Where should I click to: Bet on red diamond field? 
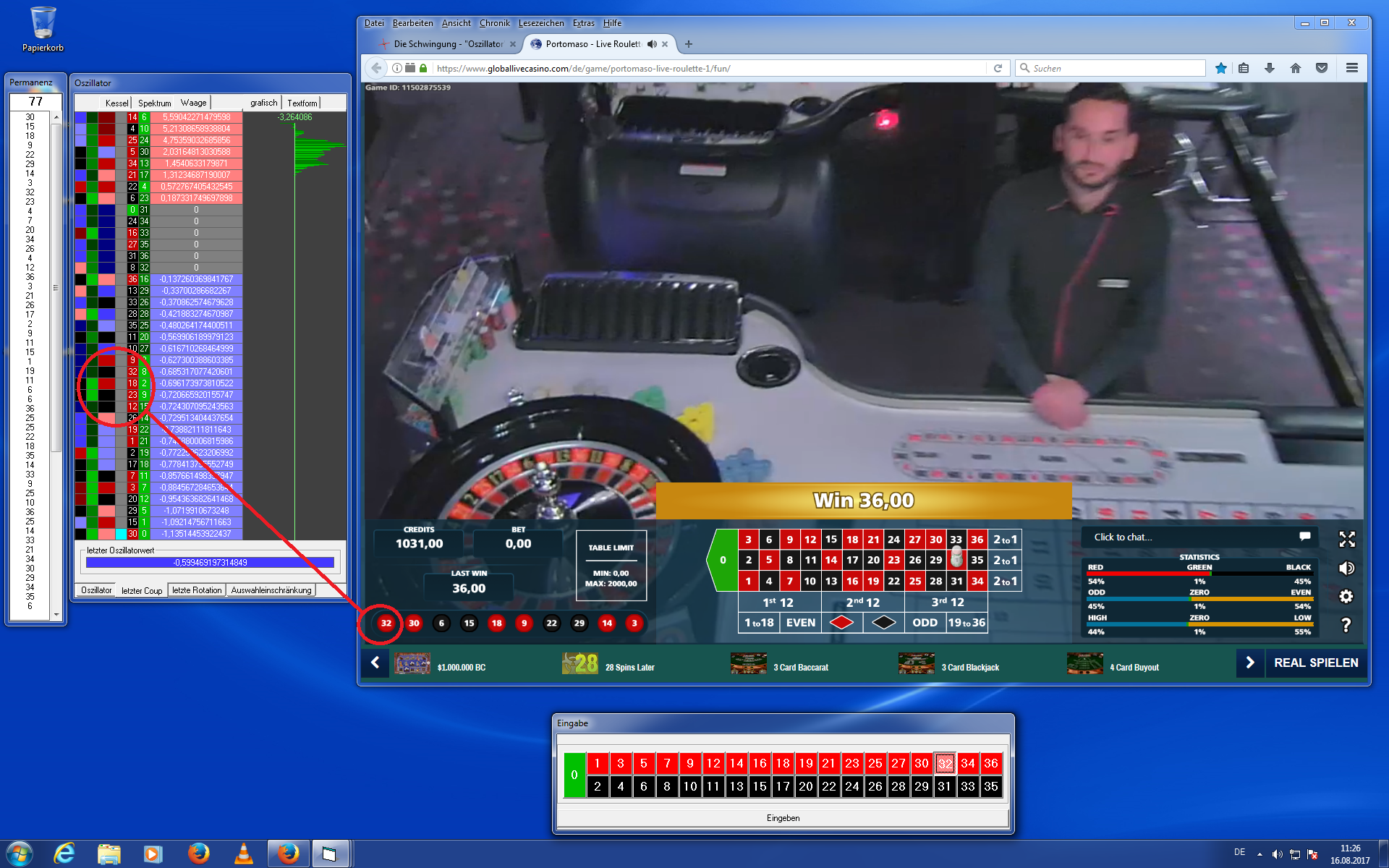(x=841, y=622)
